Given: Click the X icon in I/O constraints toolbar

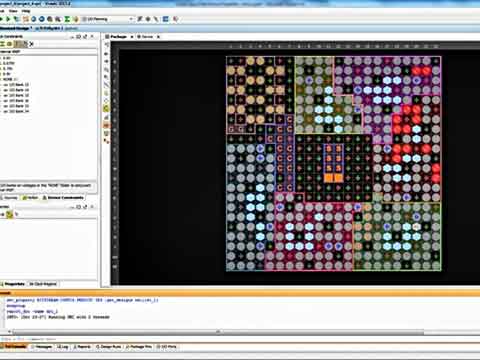Looking at the screenshot, I should (32, 44).
